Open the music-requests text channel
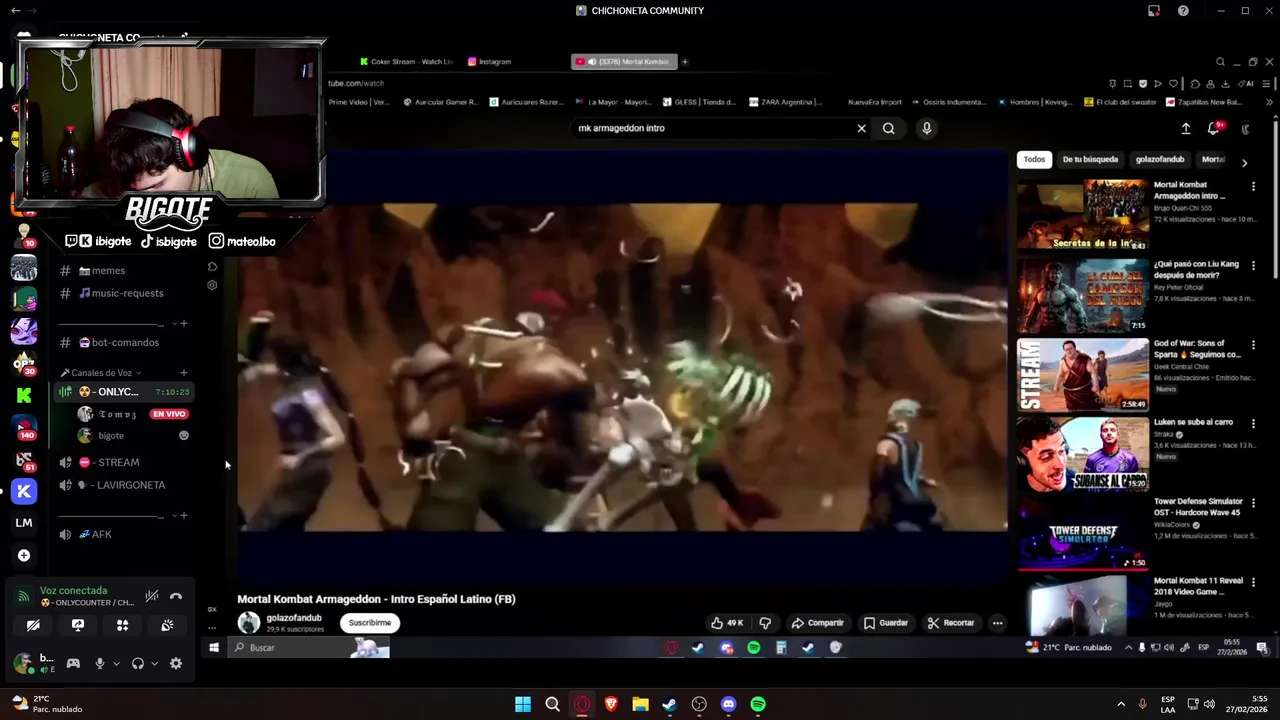The height and width of the screenshot is (720, 1280). pyautogui.click(x=125, y=293)
